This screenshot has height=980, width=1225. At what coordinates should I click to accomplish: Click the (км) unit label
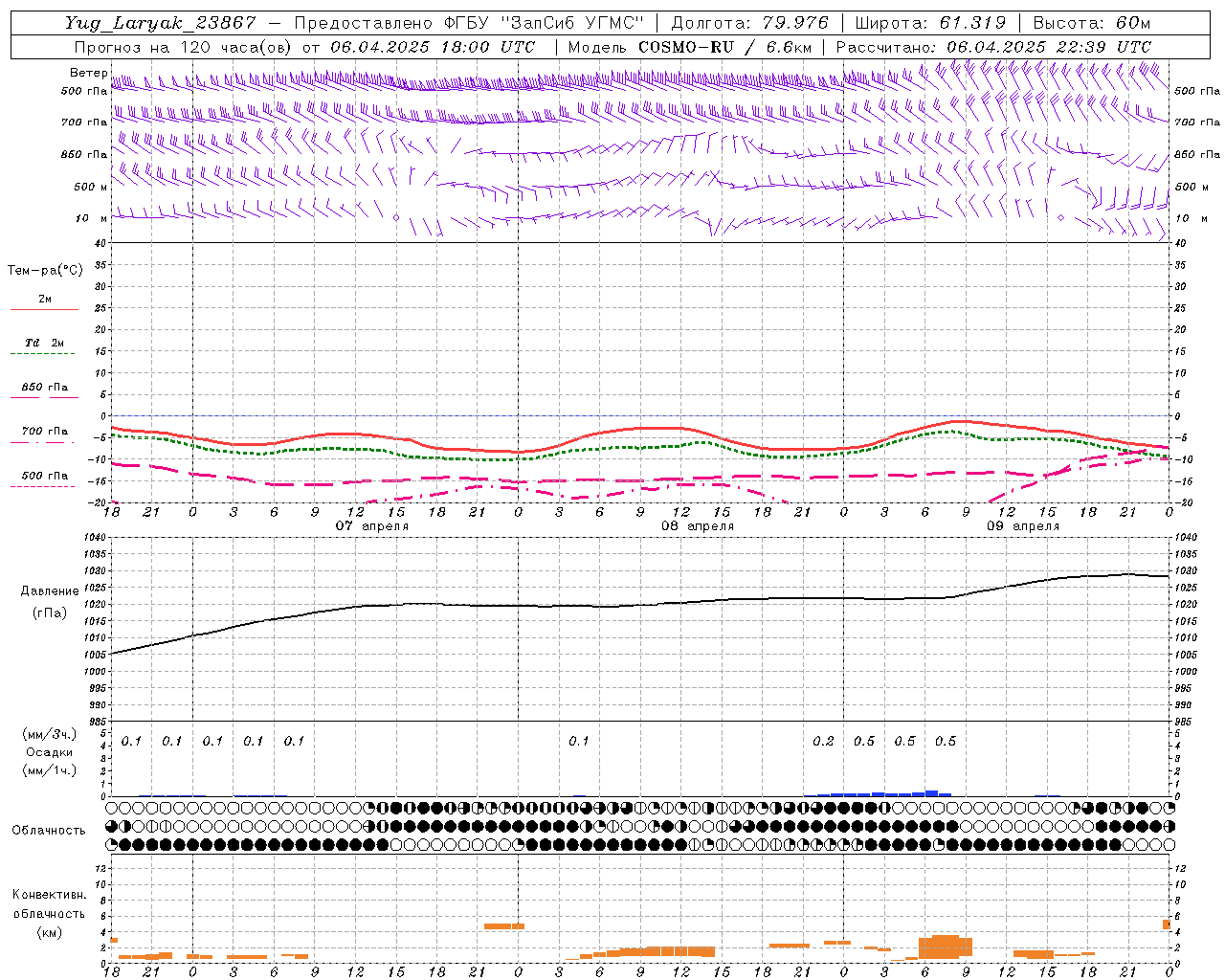[x=50, y=931]
